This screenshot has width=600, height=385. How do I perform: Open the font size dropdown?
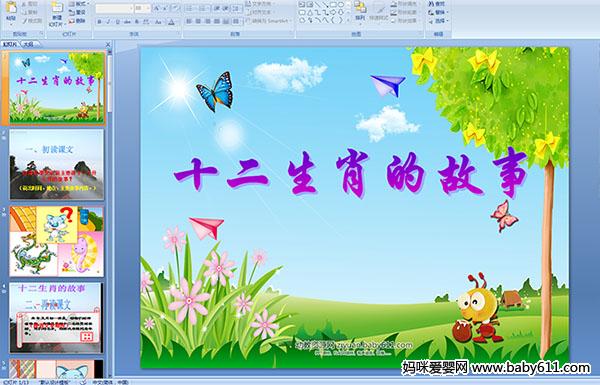142,8
